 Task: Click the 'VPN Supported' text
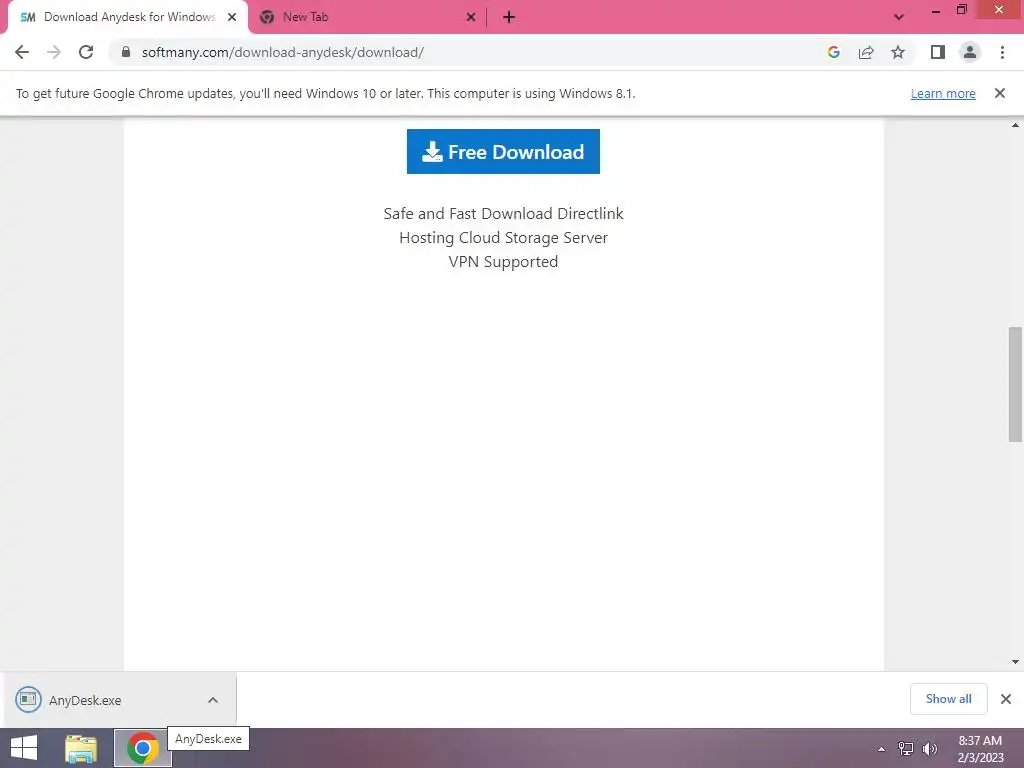(x=503, y=262)
